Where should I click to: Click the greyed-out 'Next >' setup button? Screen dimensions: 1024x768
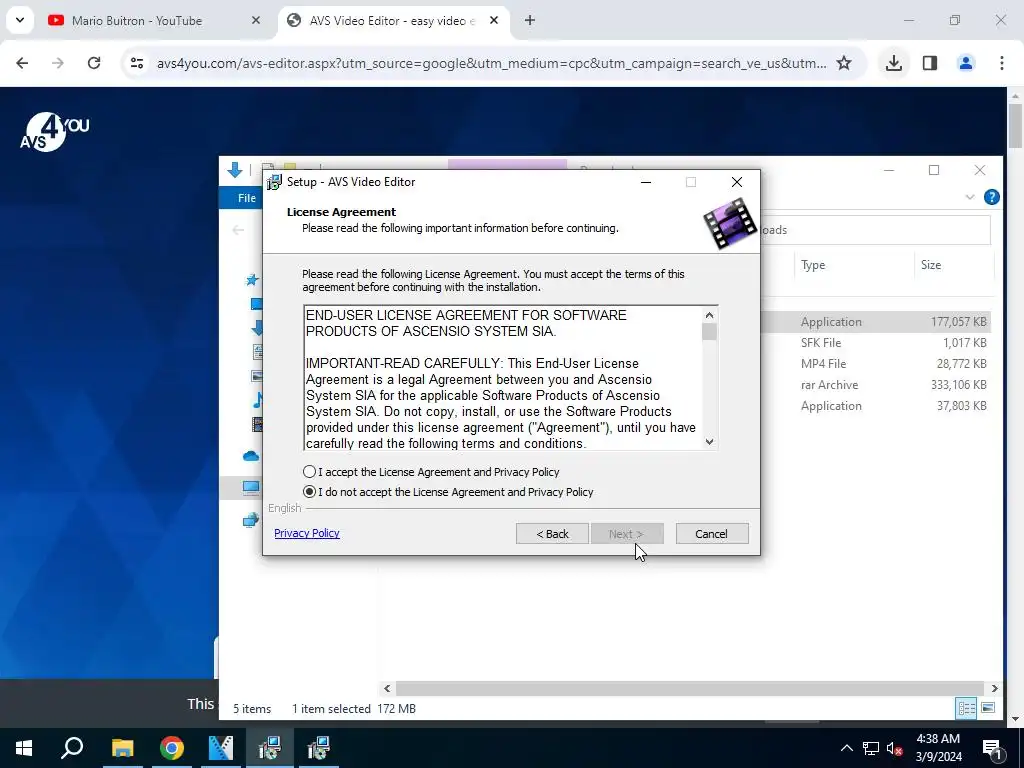[x=627, y=534]
